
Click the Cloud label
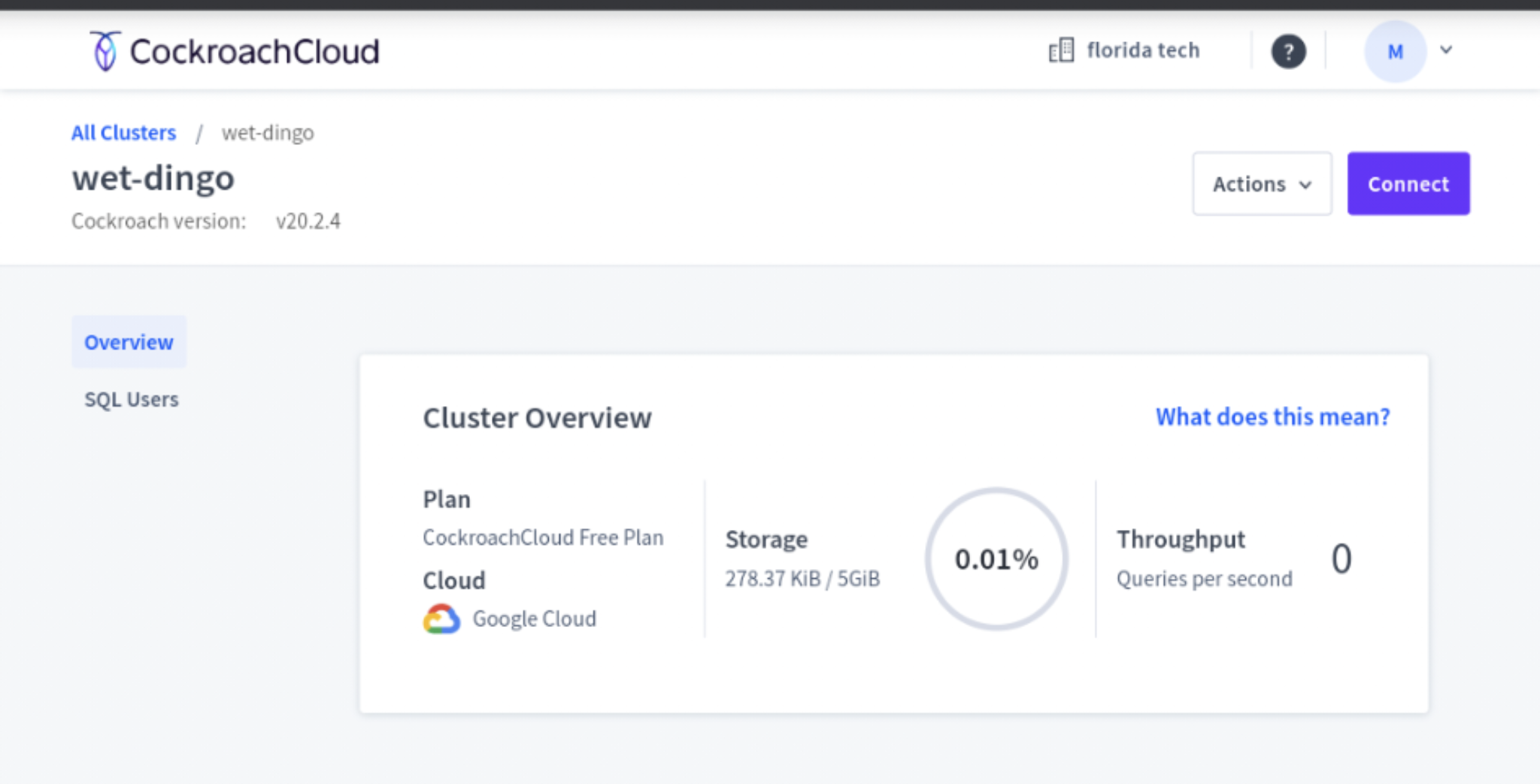(454, 580)
